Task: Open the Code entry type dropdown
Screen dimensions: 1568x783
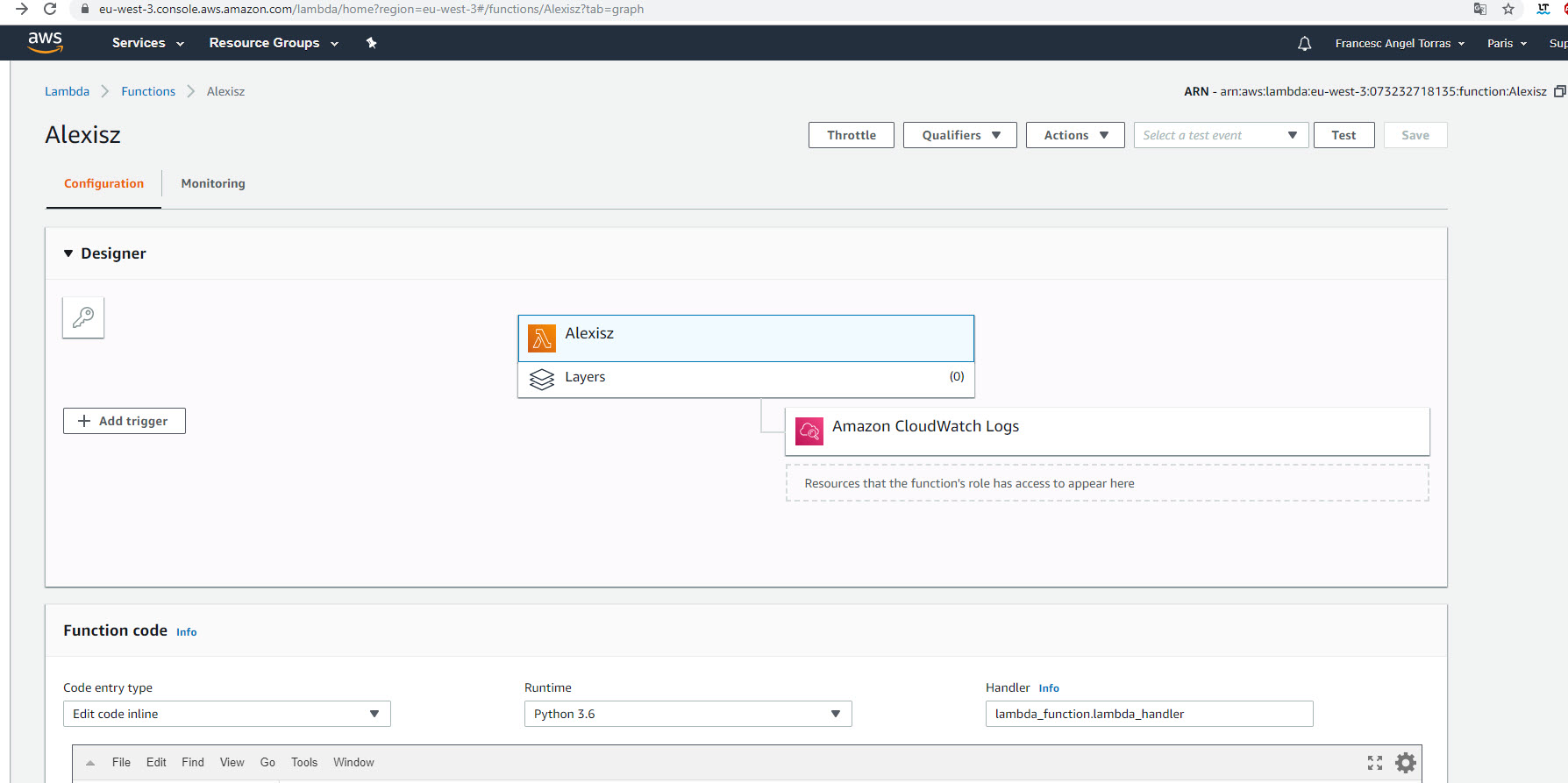Action: pyautogui.click(x=227, y=714)
